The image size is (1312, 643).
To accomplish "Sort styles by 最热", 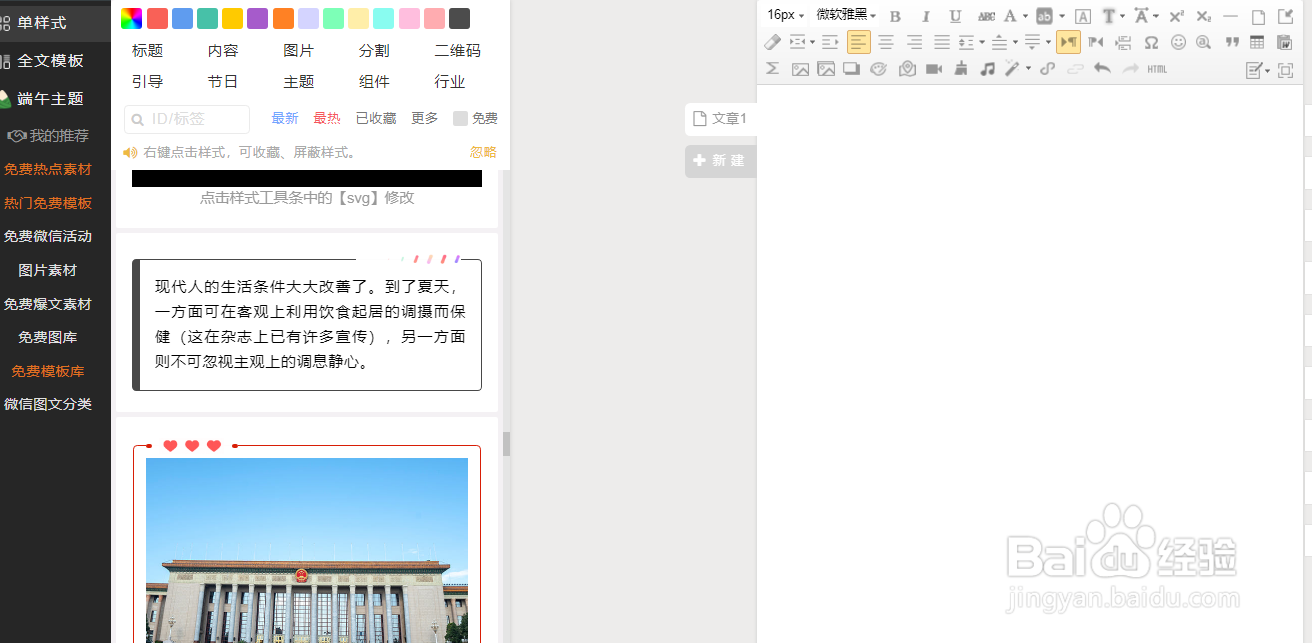I will coord(327,118).
